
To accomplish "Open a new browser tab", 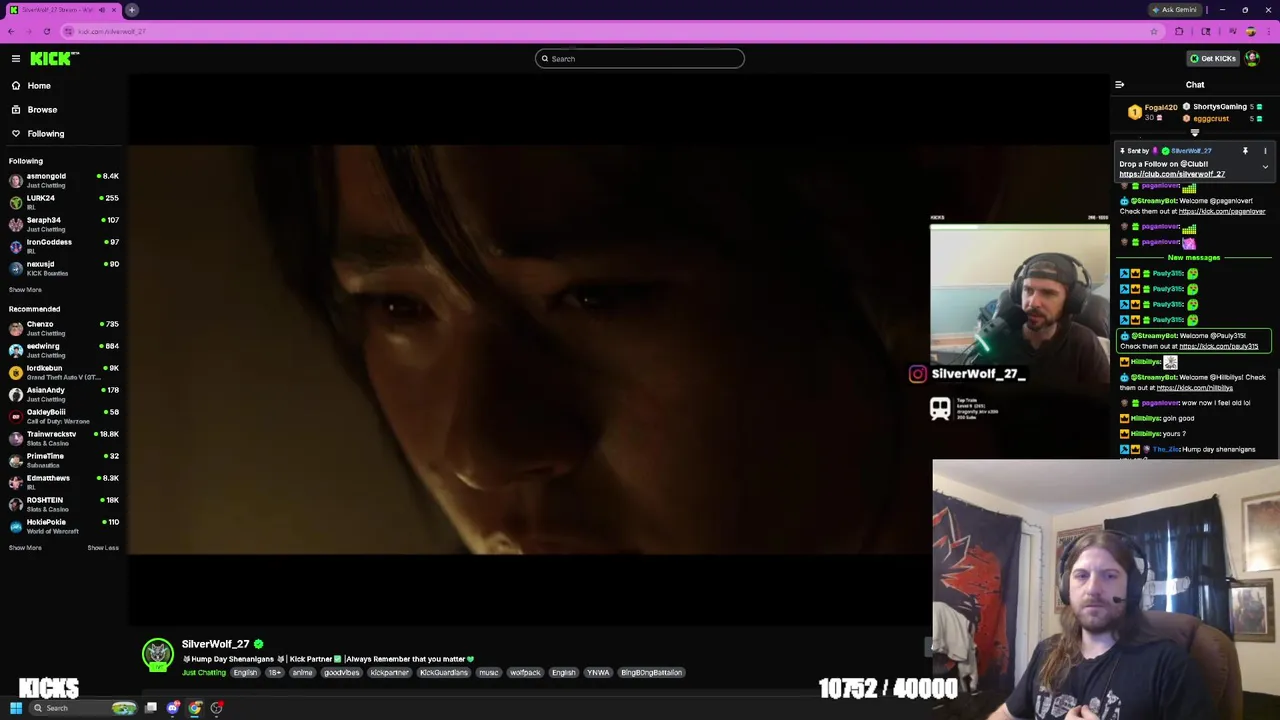I will (132, 10).
